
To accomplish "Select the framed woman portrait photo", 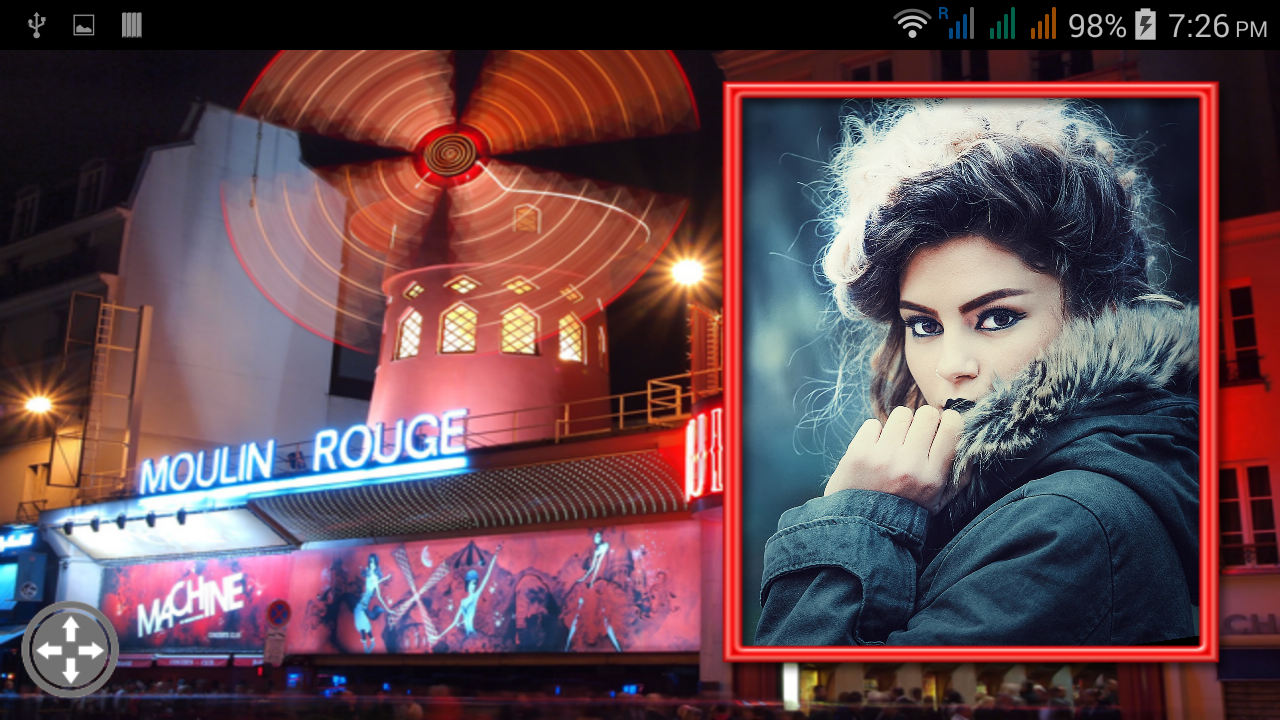I will coord(971,372).
